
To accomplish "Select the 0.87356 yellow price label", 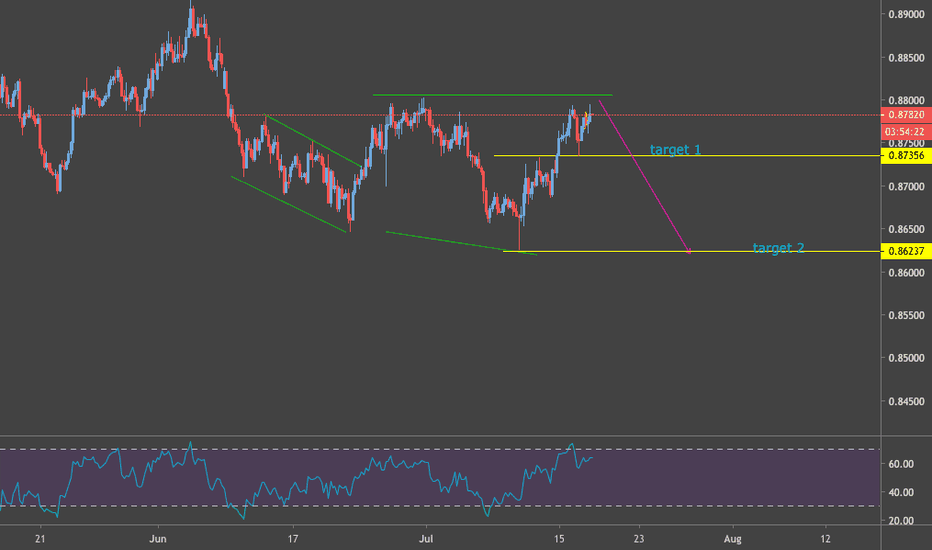I will (x=906, y=156).
